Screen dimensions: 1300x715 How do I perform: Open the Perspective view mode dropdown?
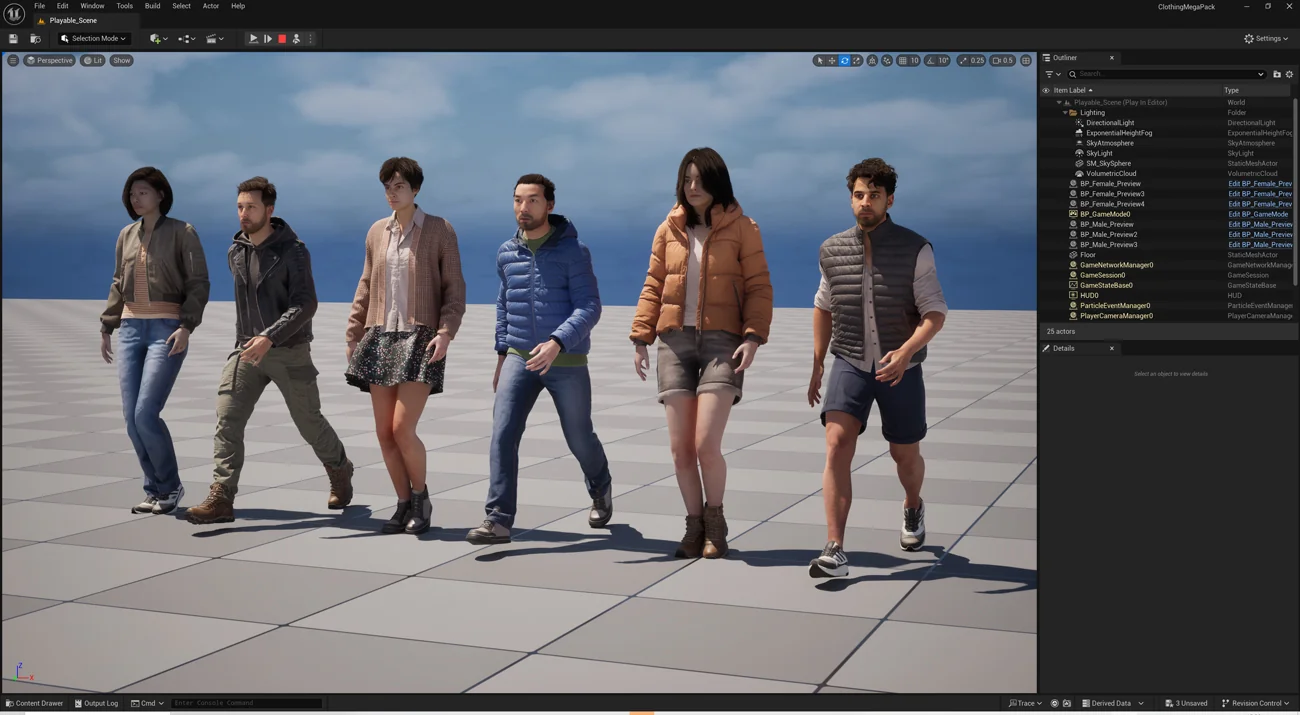pyautogui.click(x=49, y=61)
